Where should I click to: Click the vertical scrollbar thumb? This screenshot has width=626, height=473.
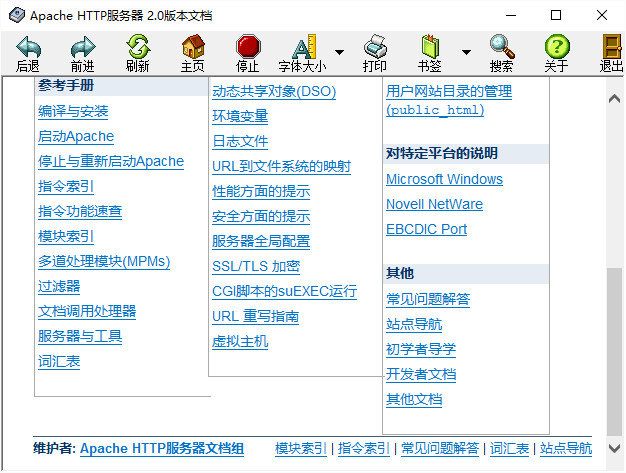pos(614,352)
